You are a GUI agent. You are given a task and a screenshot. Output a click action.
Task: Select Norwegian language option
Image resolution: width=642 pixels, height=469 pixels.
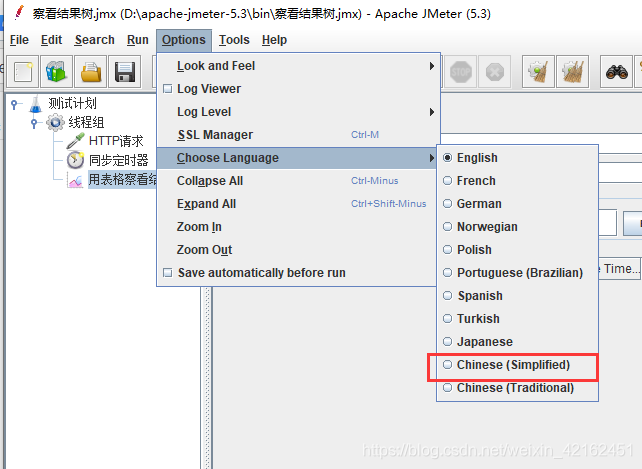(x=517, y=227)
